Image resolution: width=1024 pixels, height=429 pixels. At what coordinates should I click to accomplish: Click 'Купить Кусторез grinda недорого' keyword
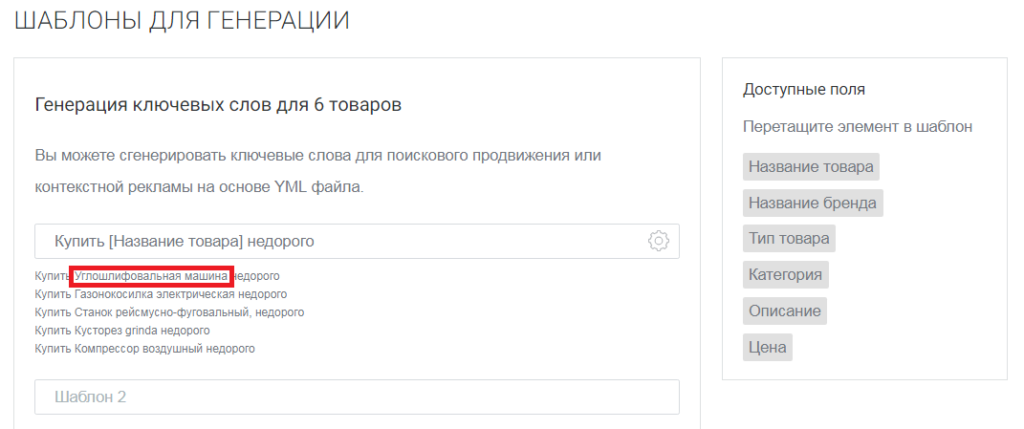click(122, 330)
